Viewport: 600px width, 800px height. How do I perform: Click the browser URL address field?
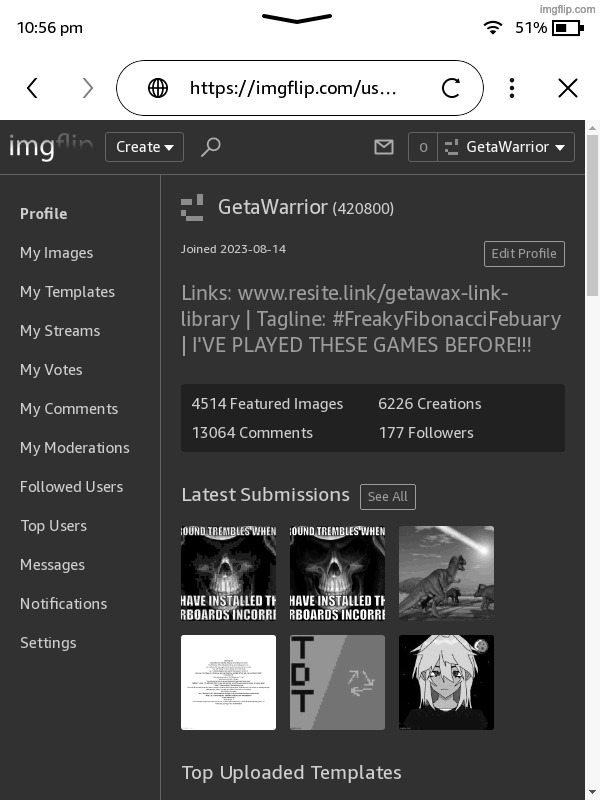[293, 88]
